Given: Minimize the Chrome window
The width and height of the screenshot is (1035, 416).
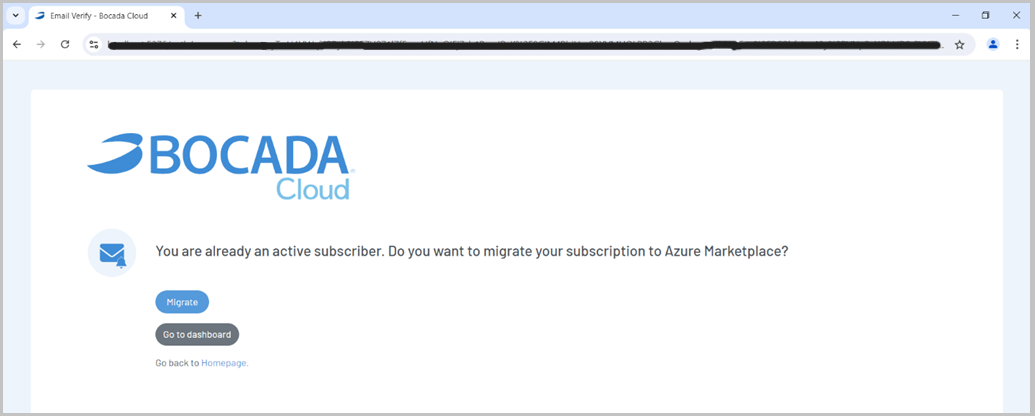Looking at the screenshot, I should point(955,15).
